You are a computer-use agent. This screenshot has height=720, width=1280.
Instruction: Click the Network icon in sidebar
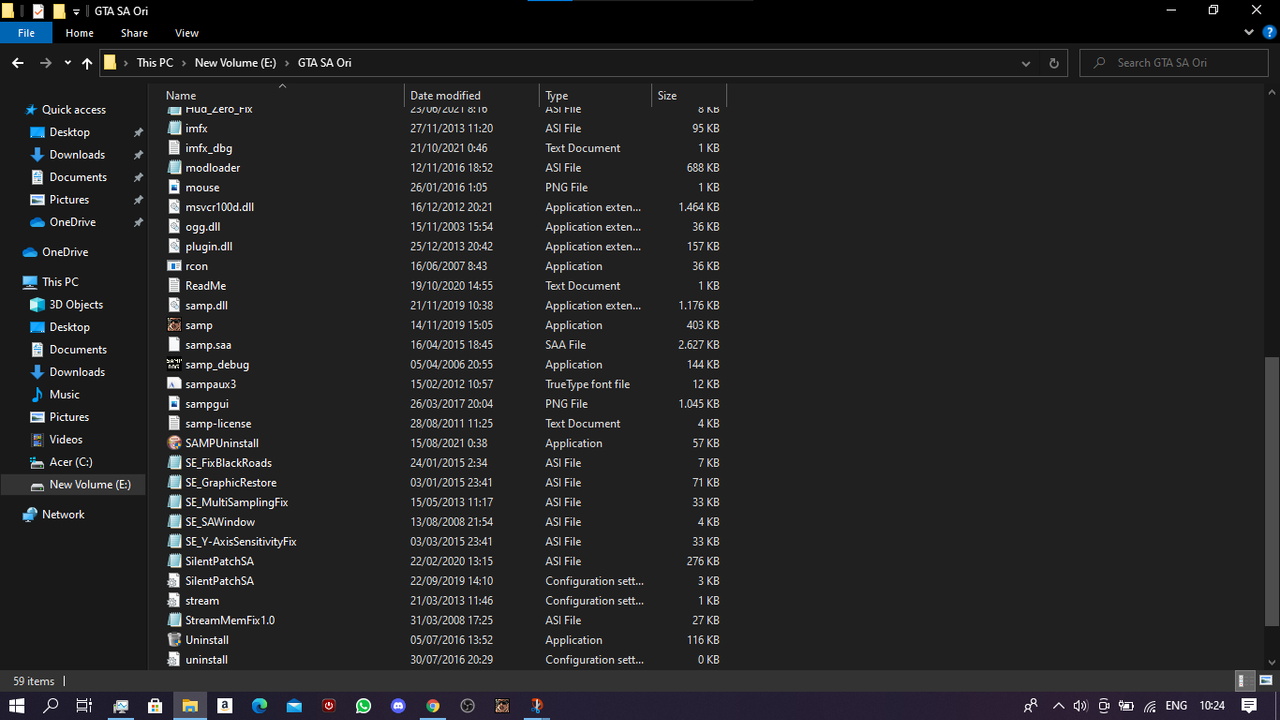[31, 515]
